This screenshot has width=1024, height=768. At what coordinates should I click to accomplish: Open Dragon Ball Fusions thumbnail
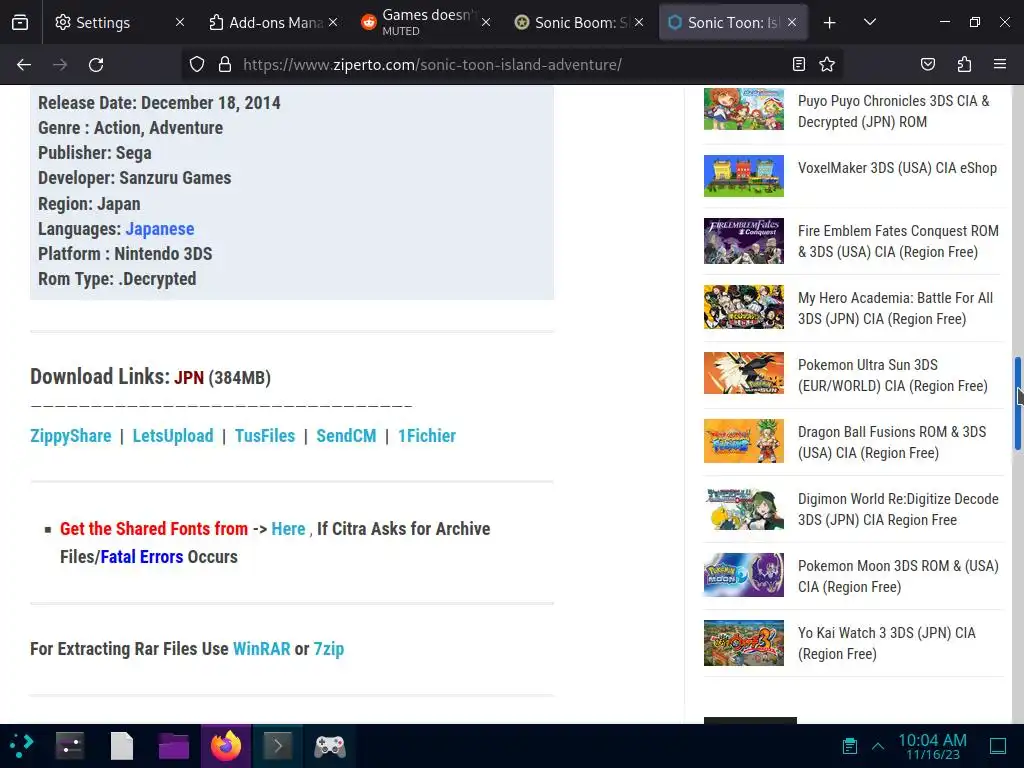click(744, 441)
